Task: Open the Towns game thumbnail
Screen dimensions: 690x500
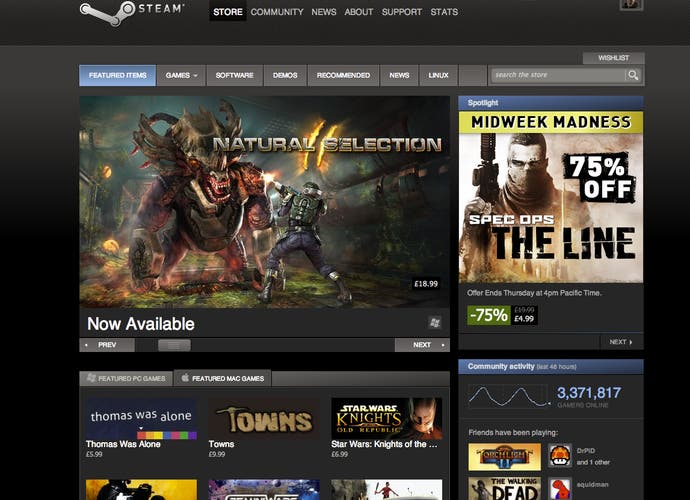Action: tap(264, 419)
